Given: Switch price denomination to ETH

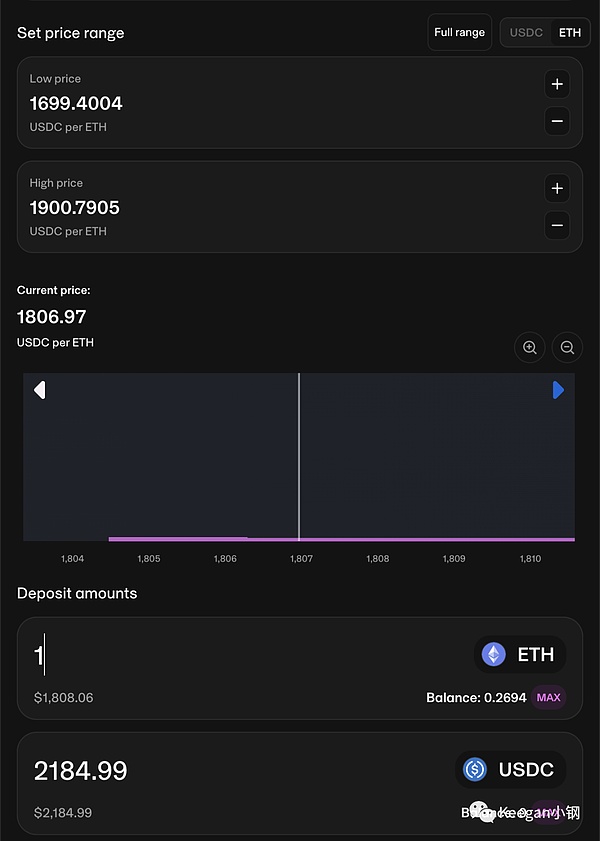Looking at the screenshot, I should point(569,32).
